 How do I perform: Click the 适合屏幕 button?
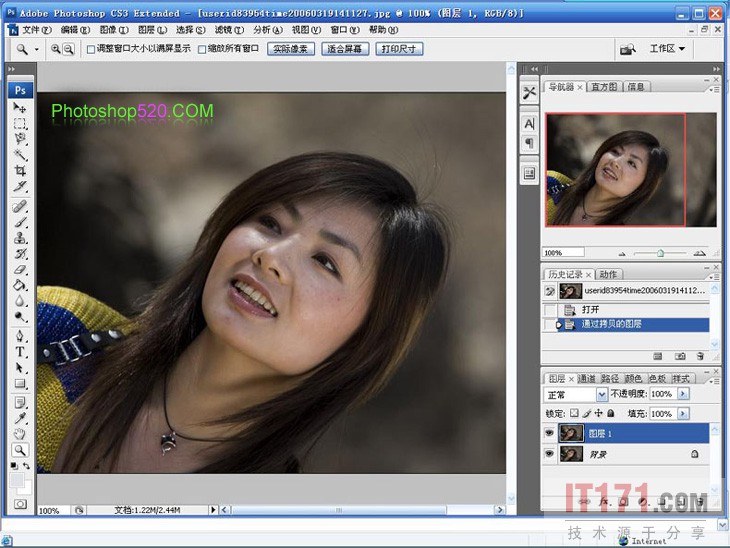[345, 49]
